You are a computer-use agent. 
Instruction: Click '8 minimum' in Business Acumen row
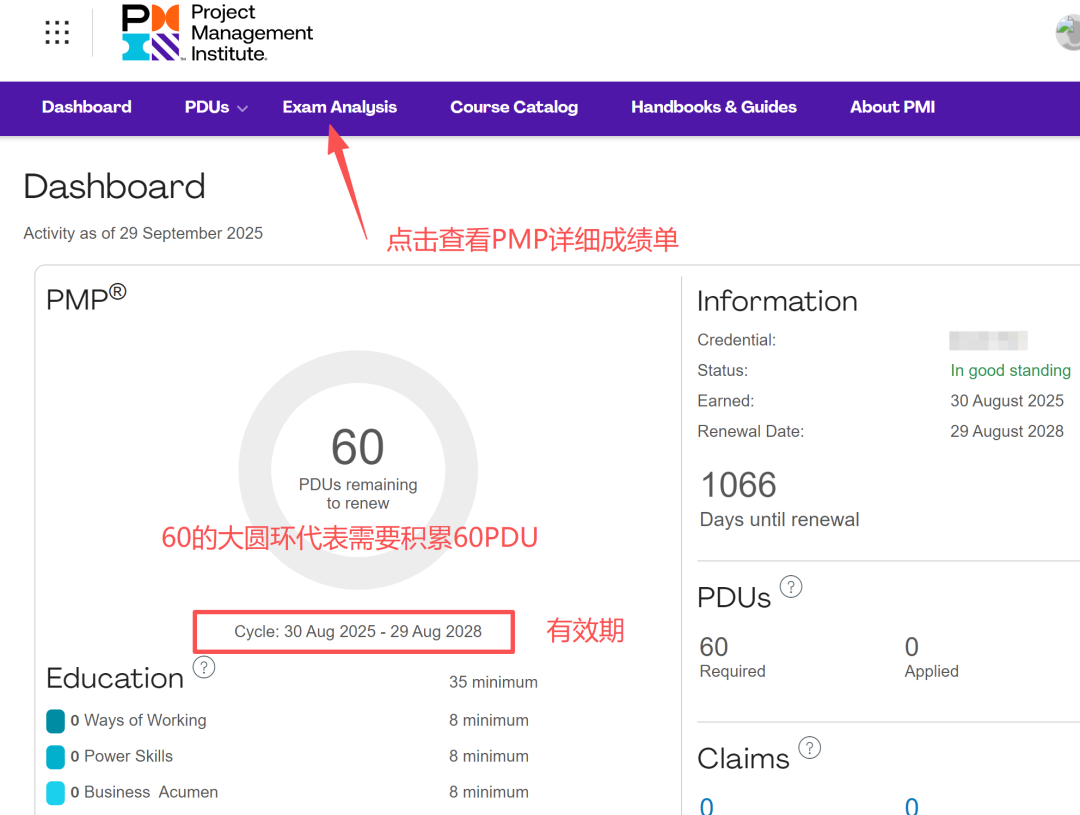coord(489,792)
